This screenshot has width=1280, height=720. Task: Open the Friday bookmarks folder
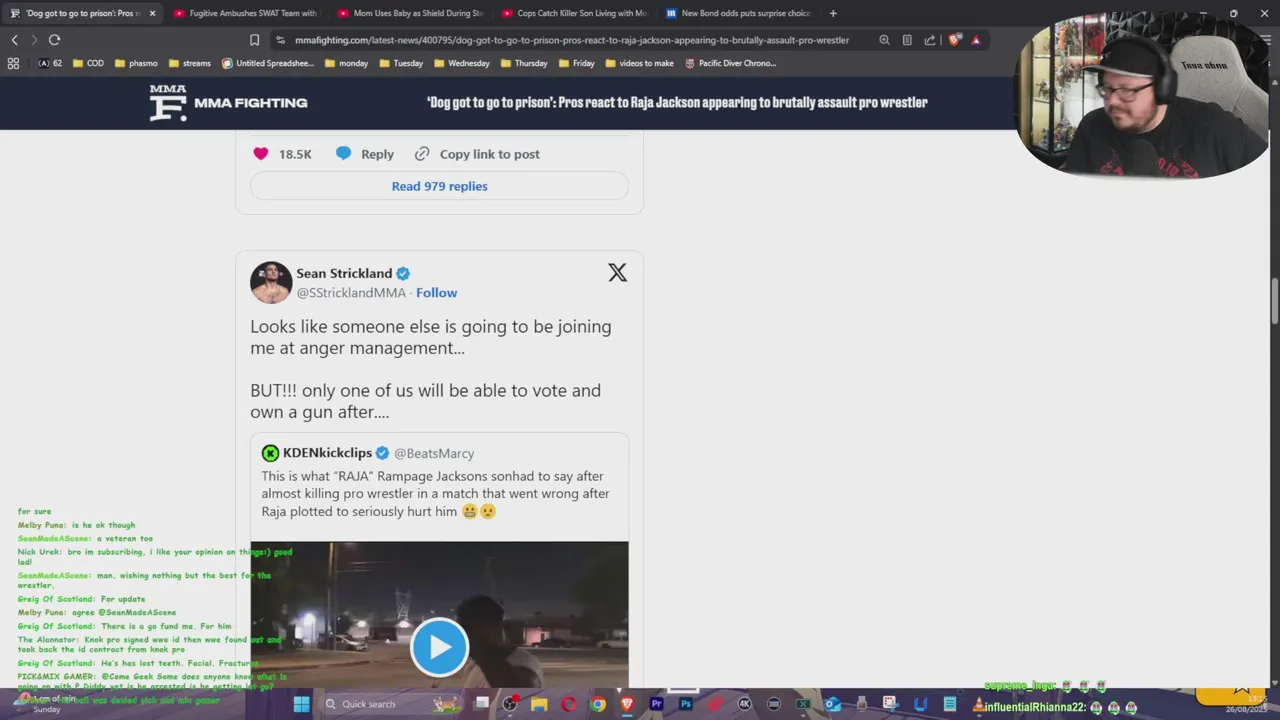pyautogui.click(x=577, y=63)
